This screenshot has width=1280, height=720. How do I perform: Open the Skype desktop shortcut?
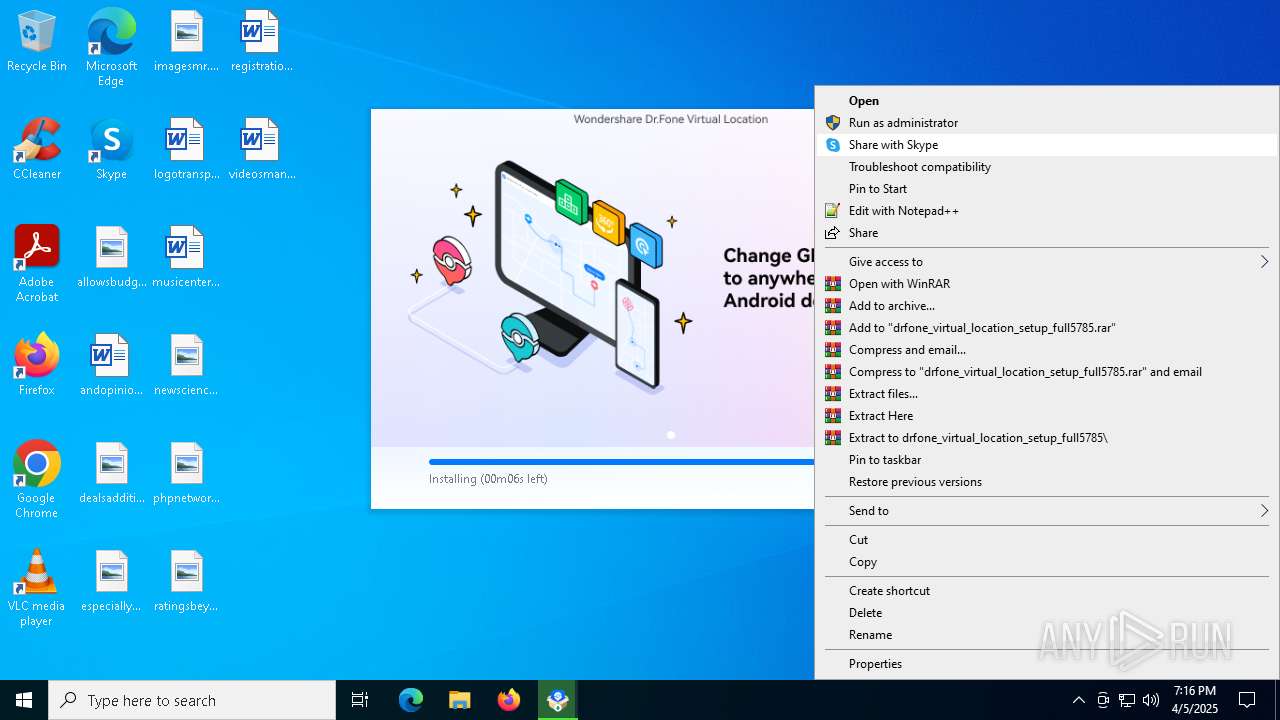(111, 150)
